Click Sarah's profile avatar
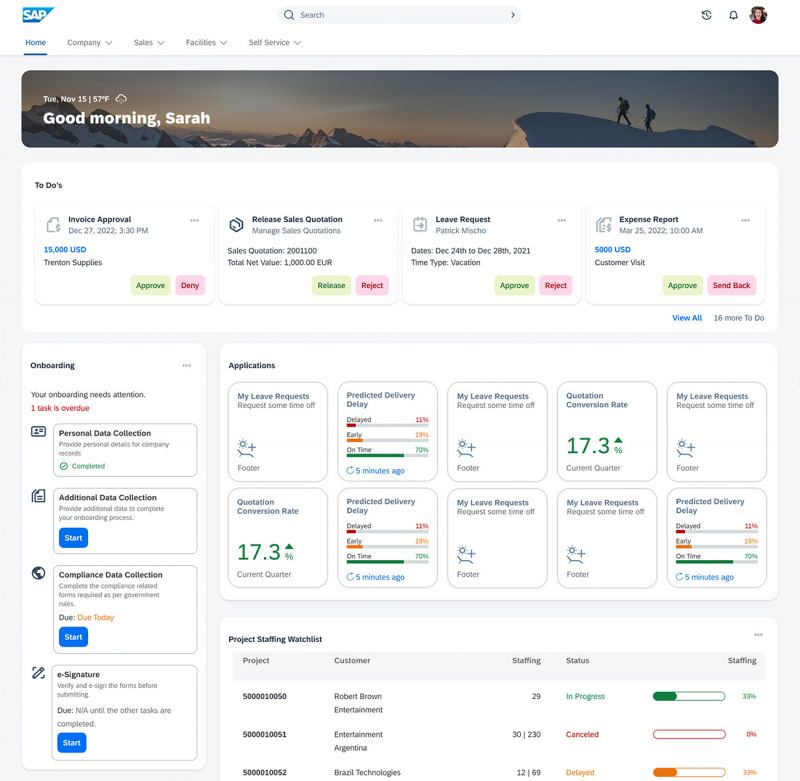800x781 pixels. 758,15
